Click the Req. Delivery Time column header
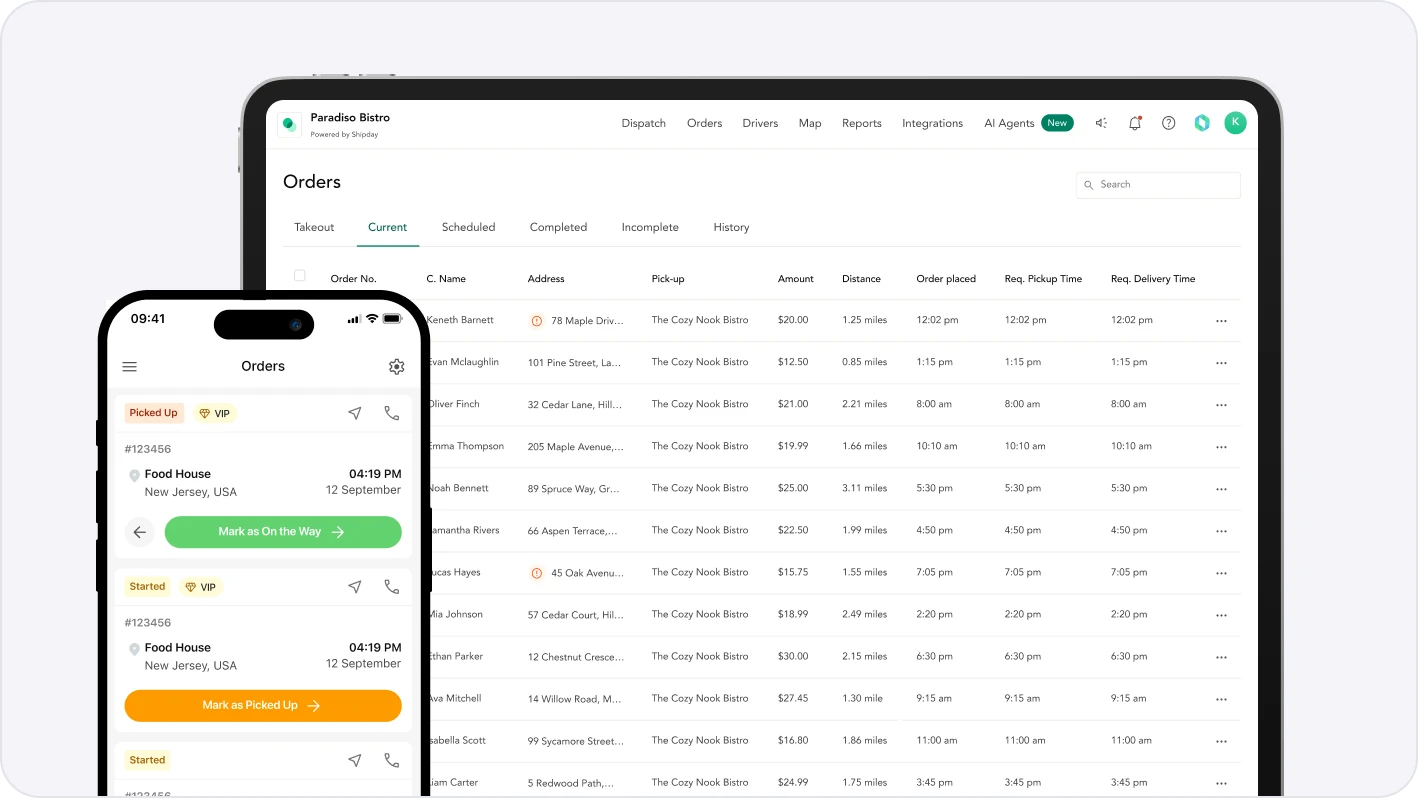The height and width of the screenshot is (798, 1418). 1153,279
